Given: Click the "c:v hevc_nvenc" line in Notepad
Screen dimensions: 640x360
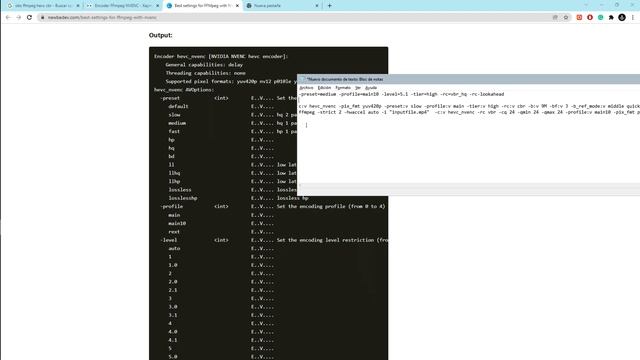Looking at the screenshot, I should [x=469, y=106].
